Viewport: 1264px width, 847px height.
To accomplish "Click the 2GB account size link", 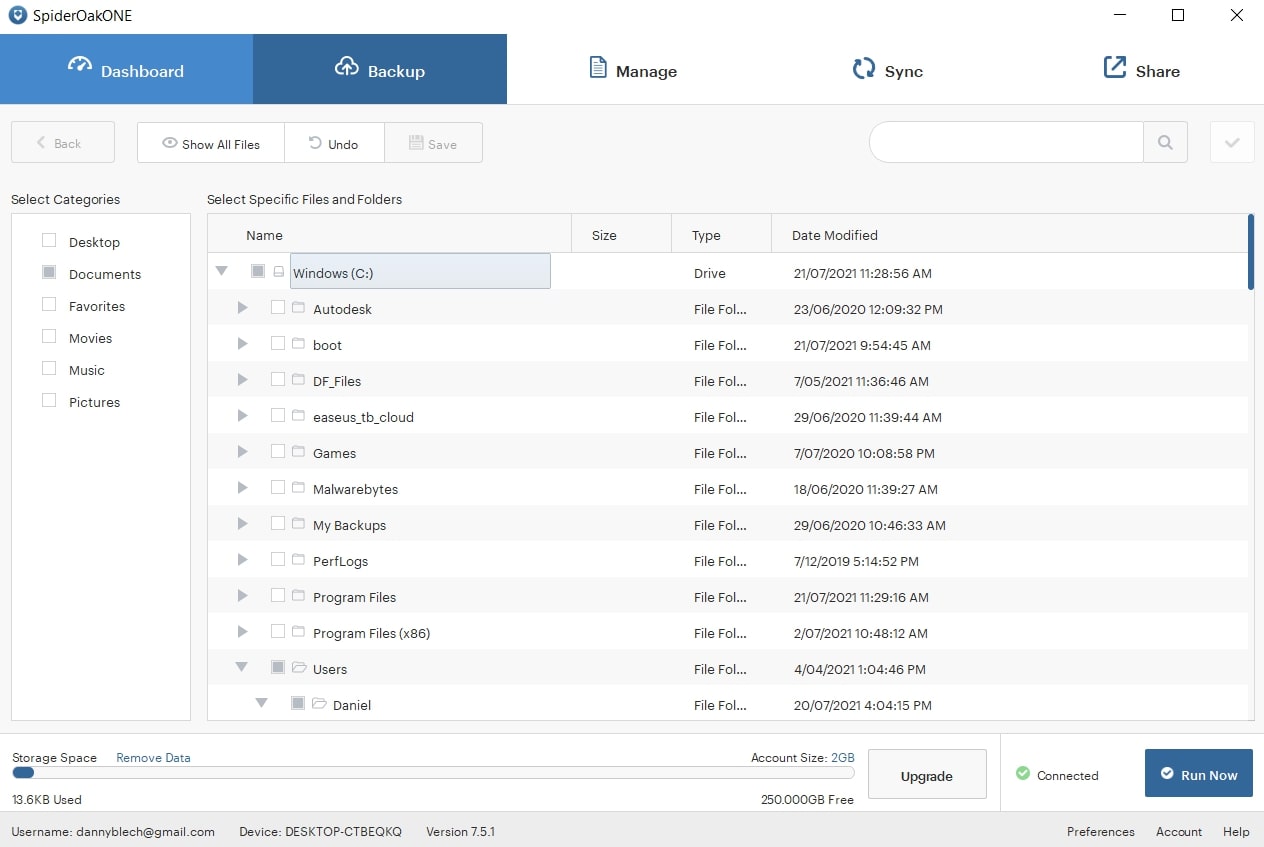I will (842, 757).
